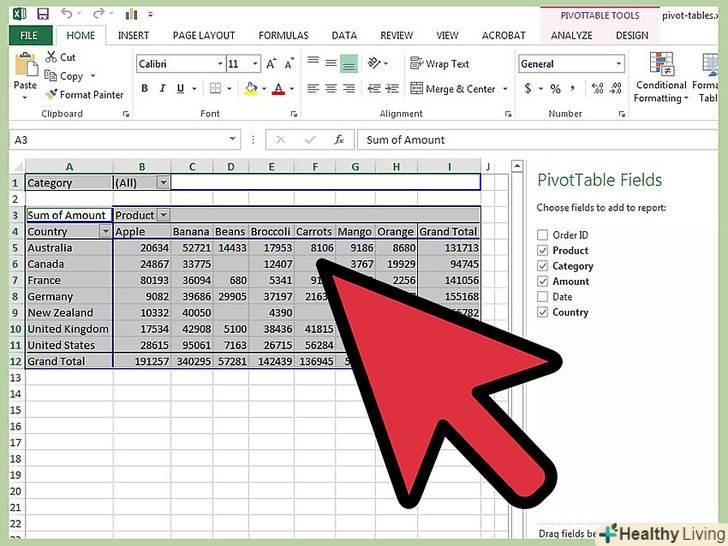Open the General number format dropdown
This screenshot has width=728, height=546.
[x=618, y=64]
